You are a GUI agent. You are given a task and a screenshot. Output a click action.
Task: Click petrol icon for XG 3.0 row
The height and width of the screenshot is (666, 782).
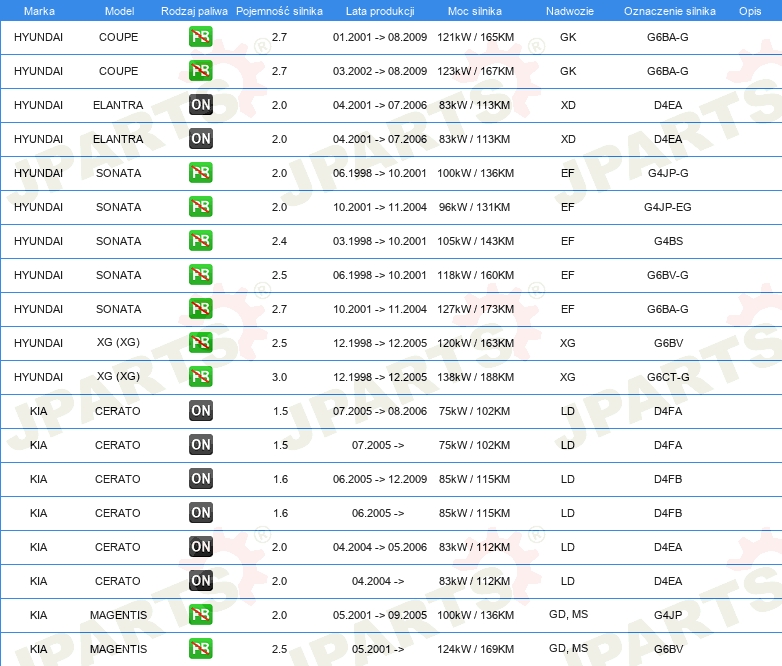tap(200, 377)
